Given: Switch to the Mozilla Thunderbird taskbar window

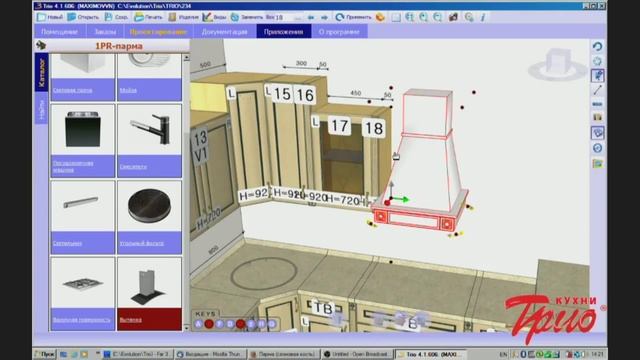Looking at the screenshot, I should [211, 354].
